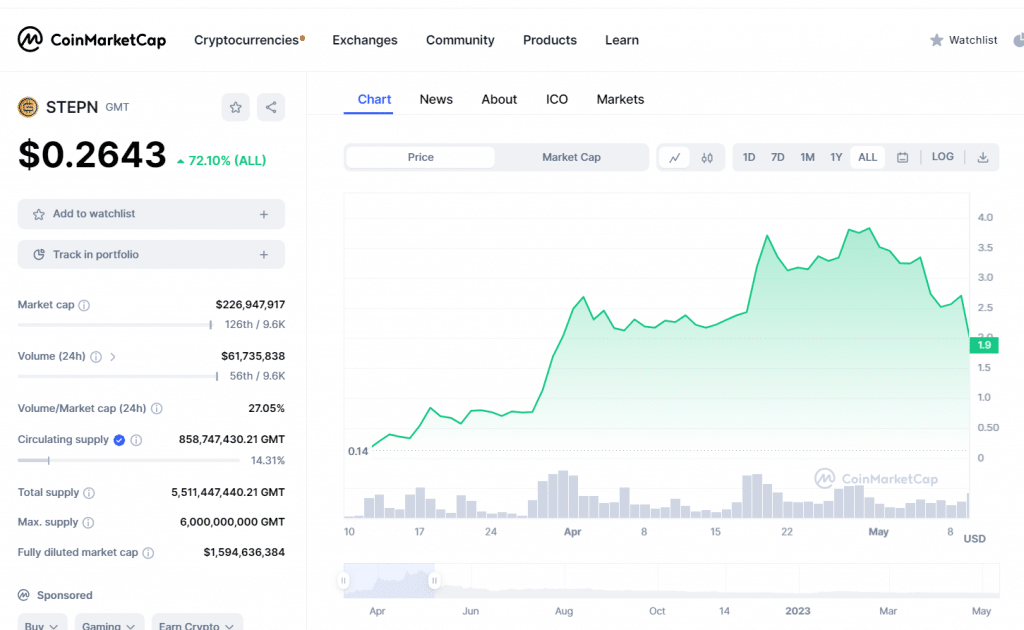Click the plus icon on Track in portfolio
1024x630 pixels.
pos(264,255)
